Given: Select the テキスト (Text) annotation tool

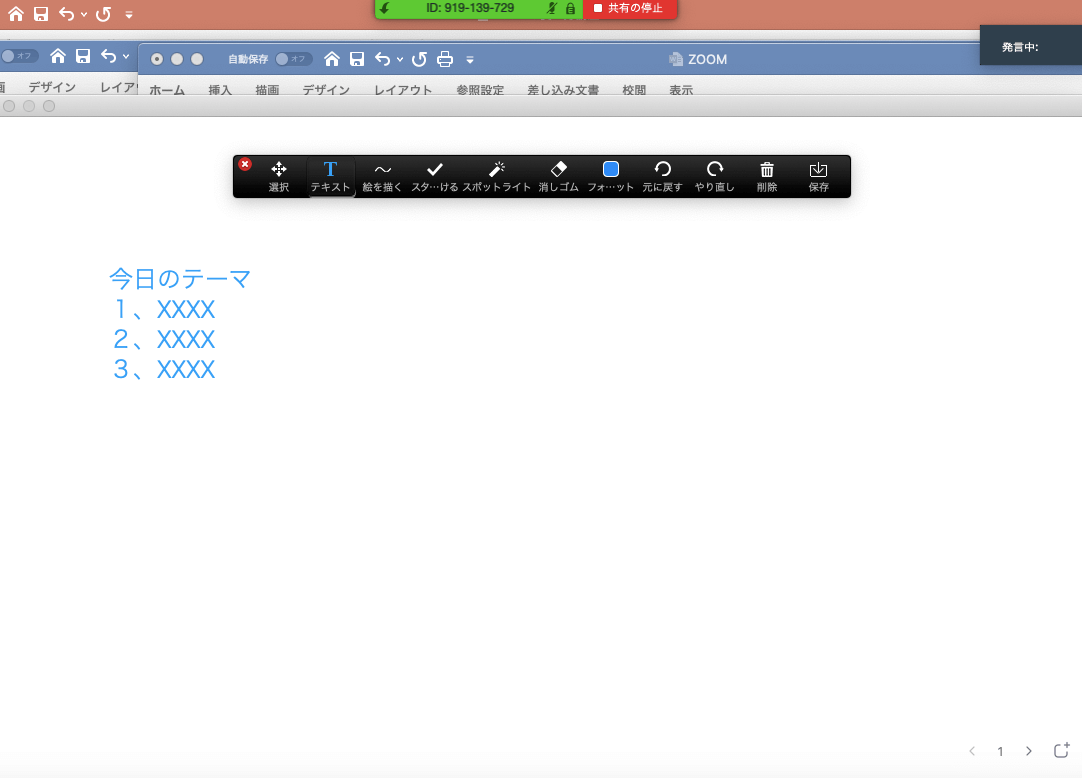Looking at the screenshot, I should [330, 176].
